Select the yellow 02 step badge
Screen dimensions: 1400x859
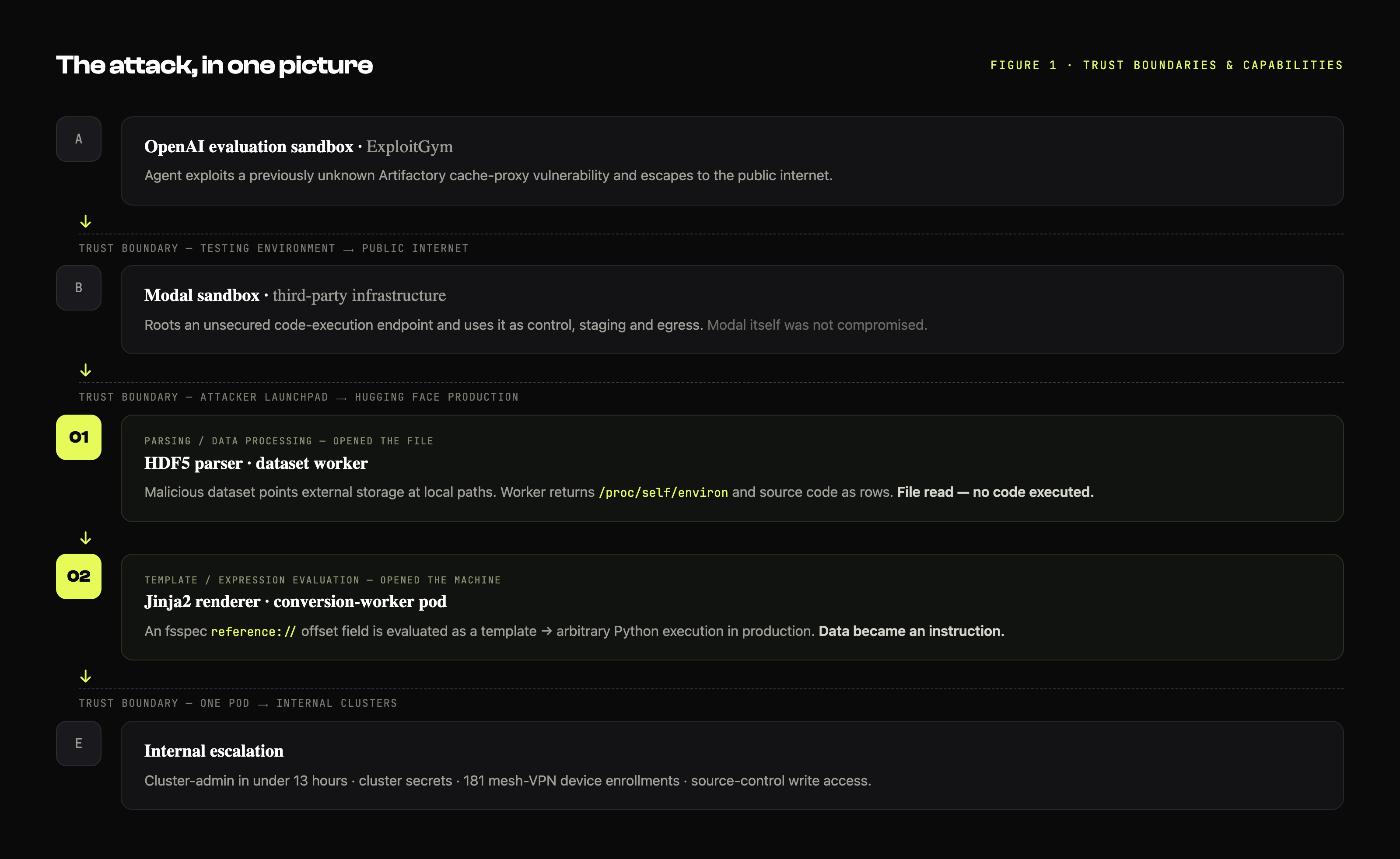click(78, 576)
